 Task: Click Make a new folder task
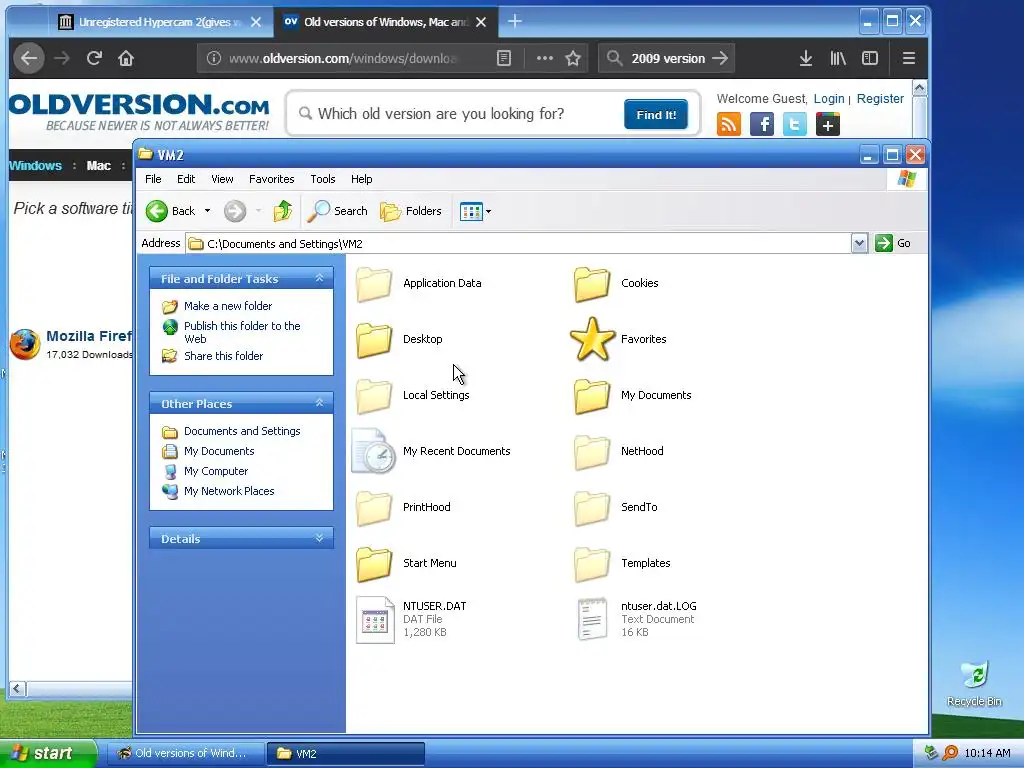coord(228,306)
